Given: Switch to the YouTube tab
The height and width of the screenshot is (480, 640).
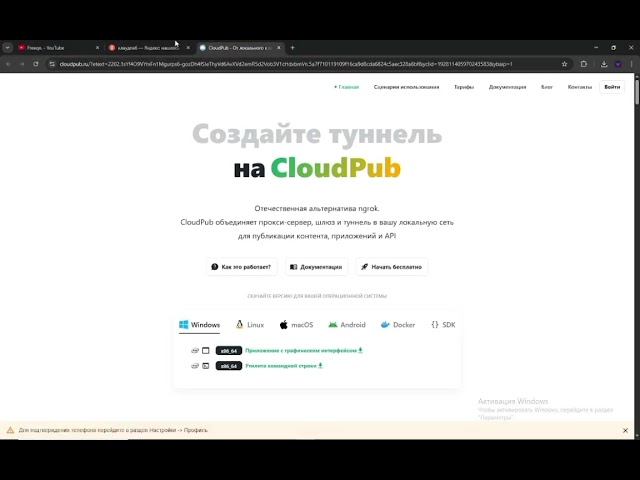Looking at the screenshot, I should tap(58, 48).
